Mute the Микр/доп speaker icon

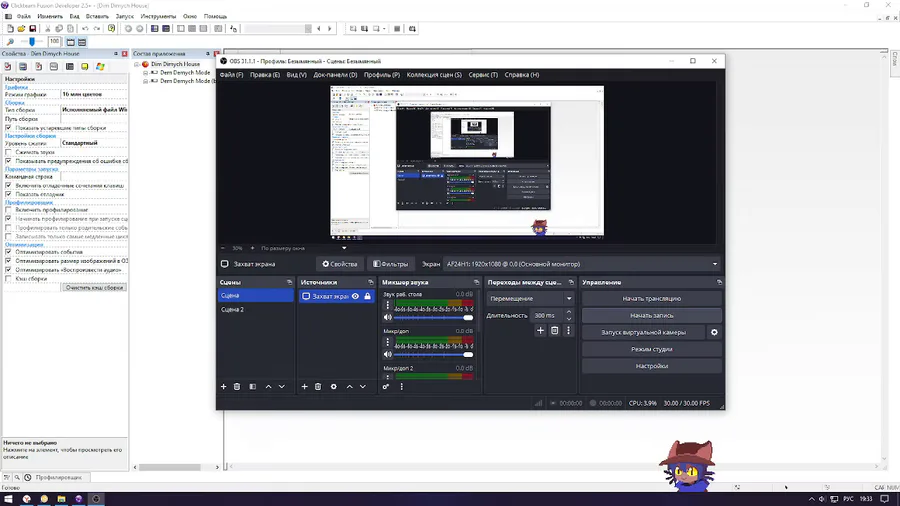coord(387,354)
